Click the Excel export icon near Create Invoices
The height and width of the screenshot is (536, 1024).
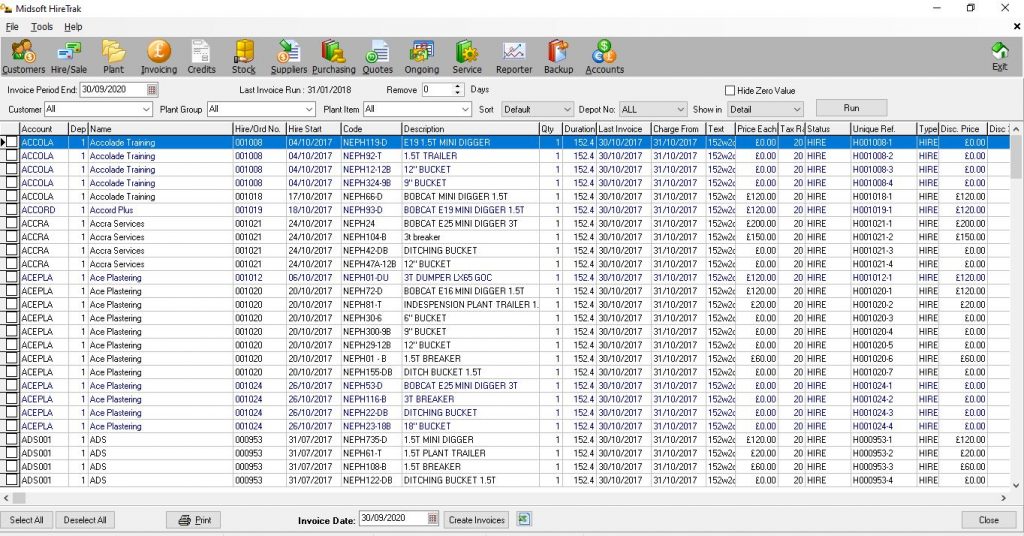tap(523, 519)
